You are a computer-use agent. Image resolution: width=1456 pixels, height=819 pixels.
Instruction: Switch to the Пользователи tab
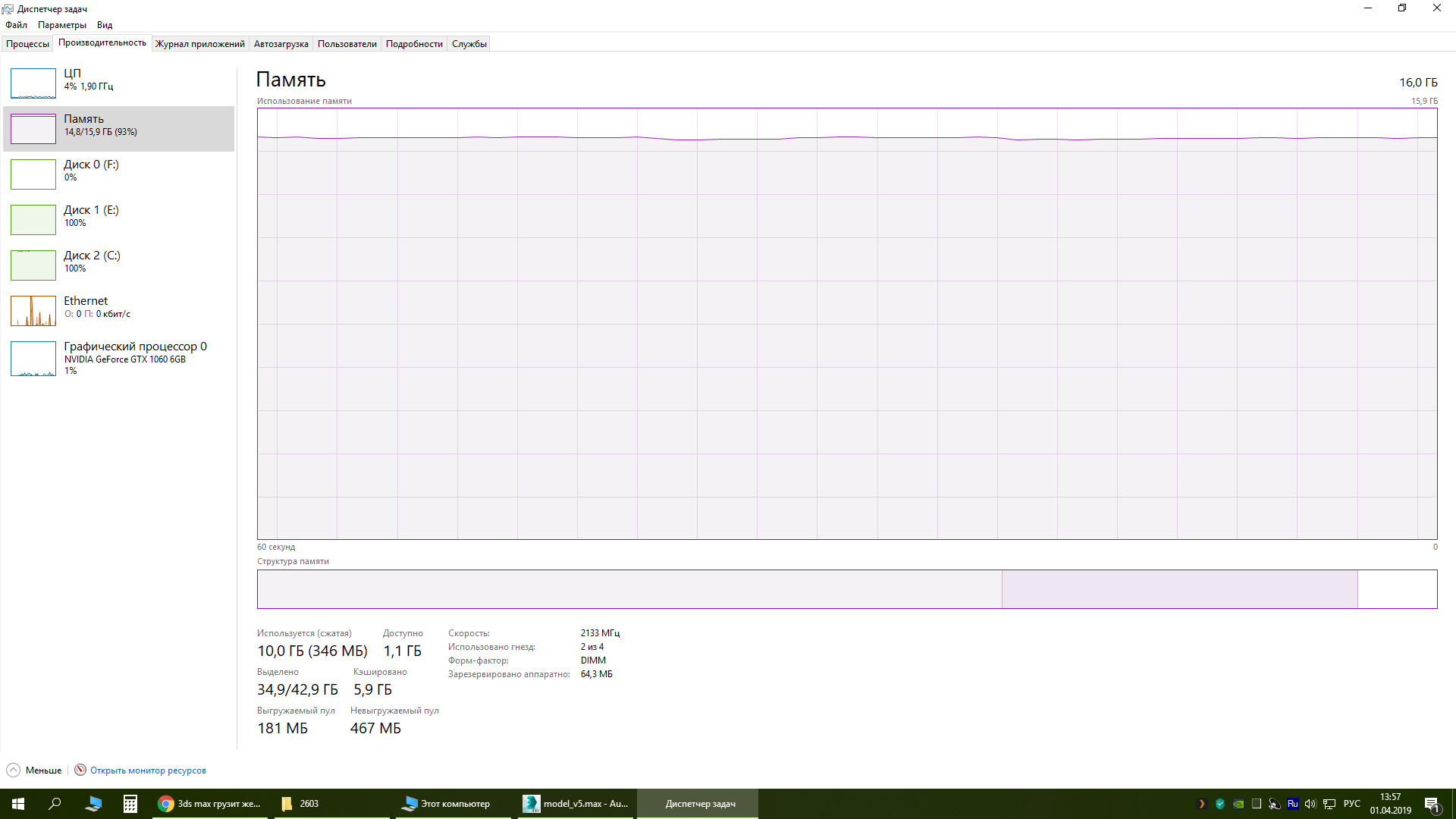coord(347,44)
